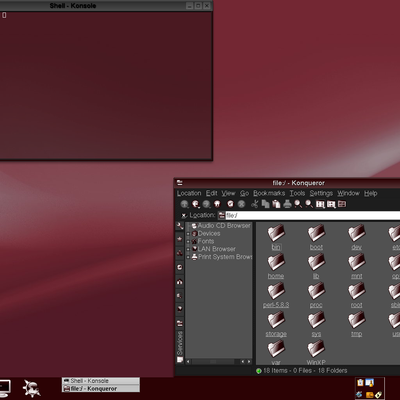Click the Print icon in Konqueror toolbar
The height and width of the screenshot is (400, 400).
(287, 204)
